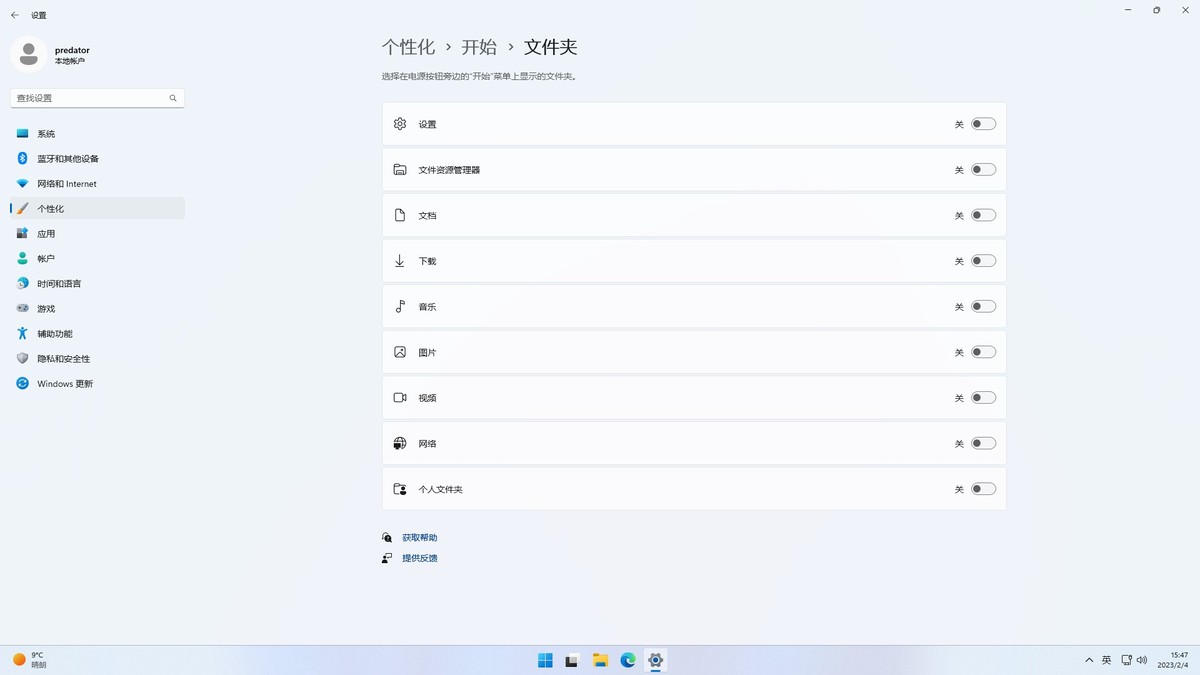
Task: Click the gear icon on the 设置 row
Action: 399,123
